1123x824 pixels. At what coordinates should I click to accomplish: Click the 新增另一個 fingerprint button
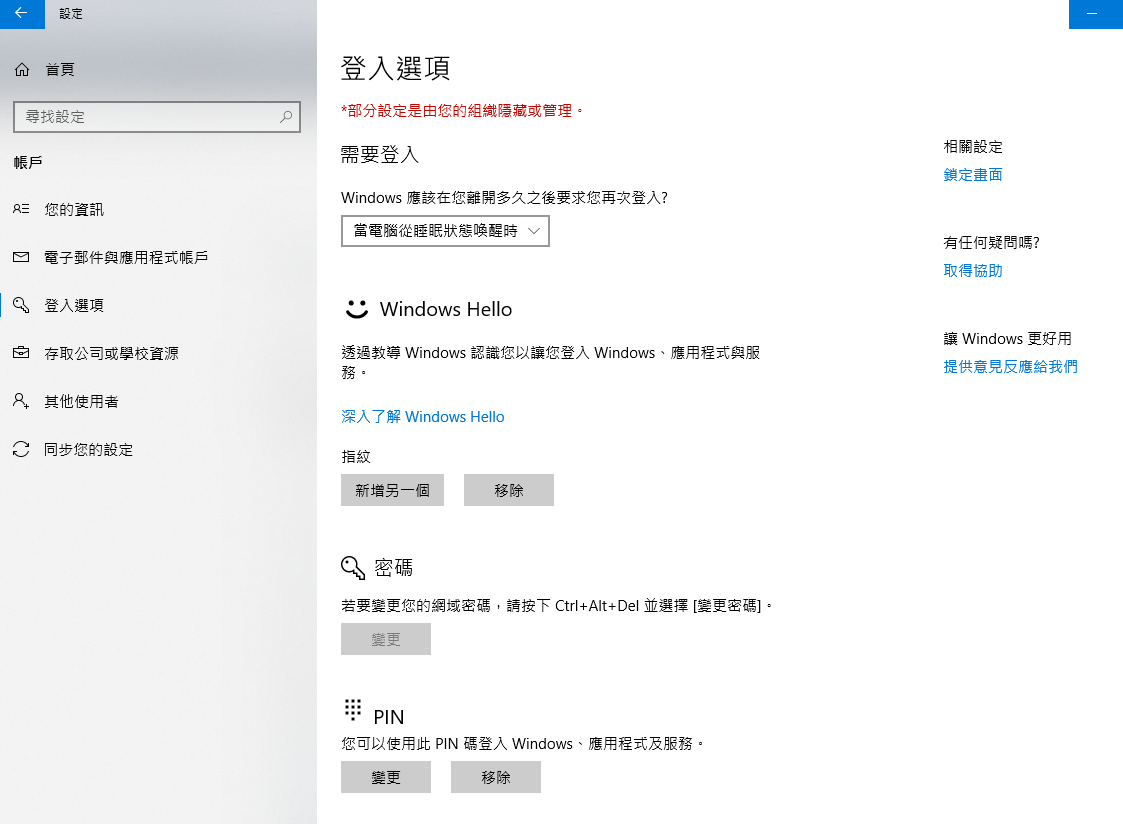click(x=392, y=490)
